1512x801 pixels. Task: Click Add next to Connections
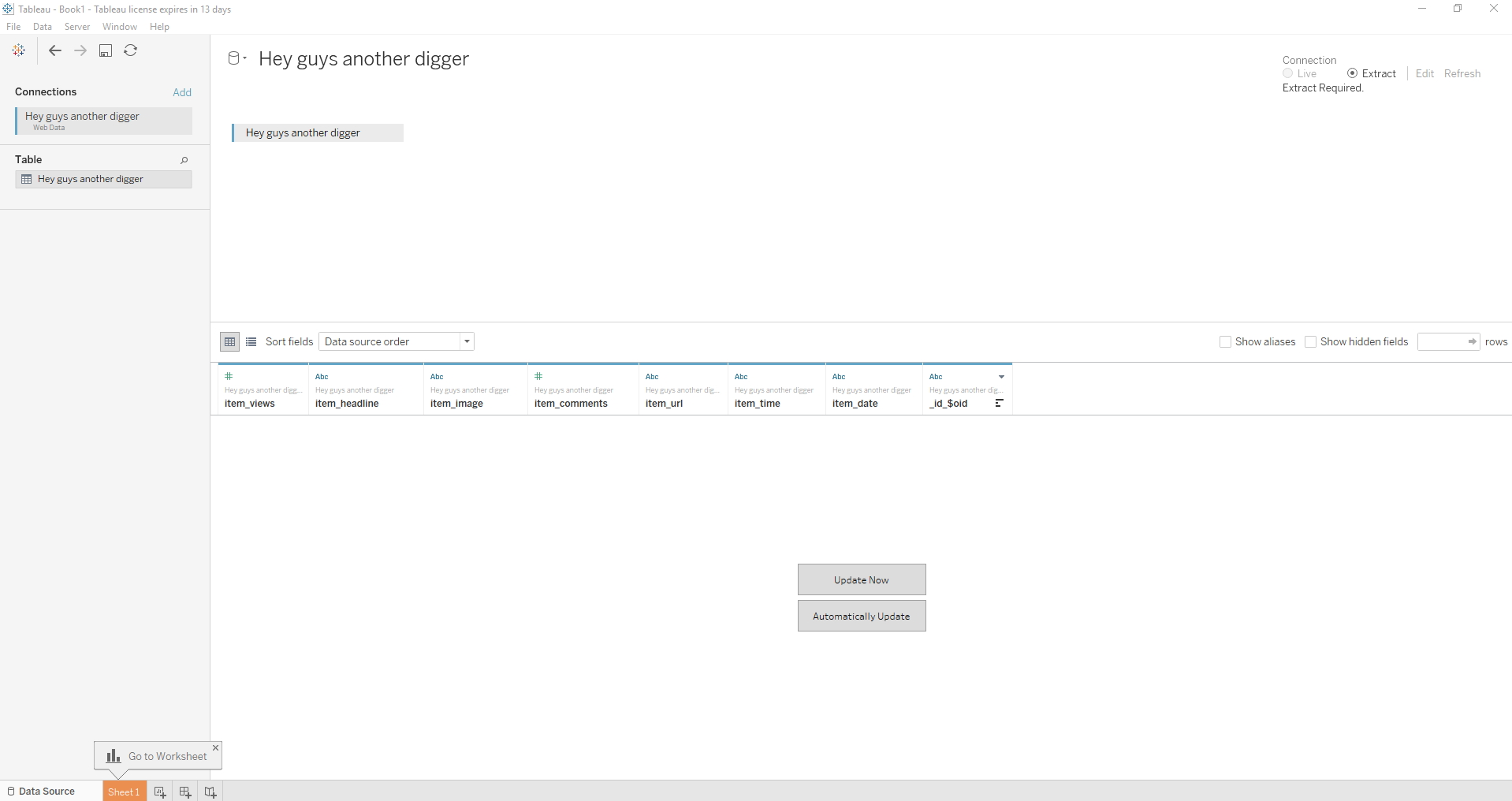pos(182,92)
